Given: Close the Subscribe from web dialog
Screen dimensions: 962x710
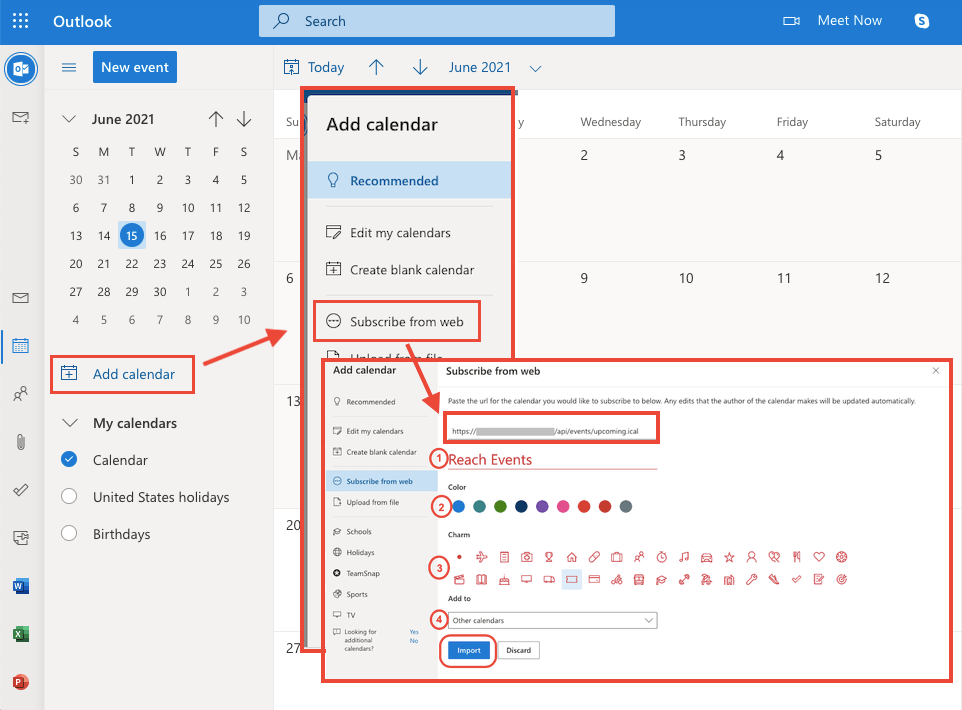Looking at the screenshot, I should coord(936,371).
